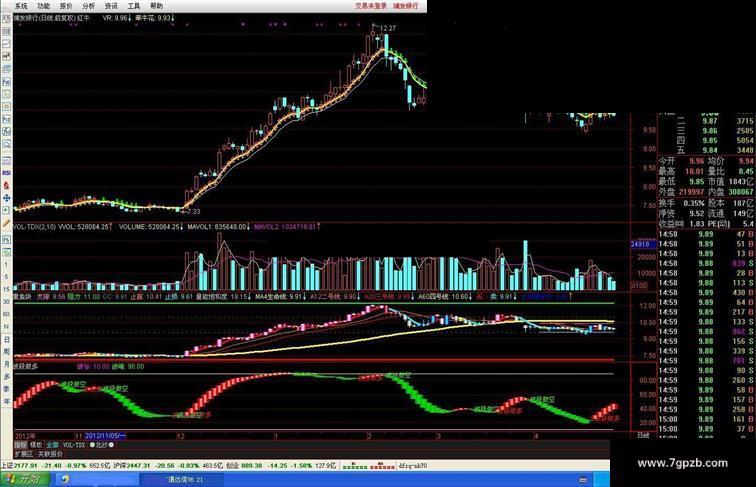Image resolution: width=756 pixels, height=487 pixels.
Task: Select the VOL-TDX tab at bottom
Action: tap(73, 445)
